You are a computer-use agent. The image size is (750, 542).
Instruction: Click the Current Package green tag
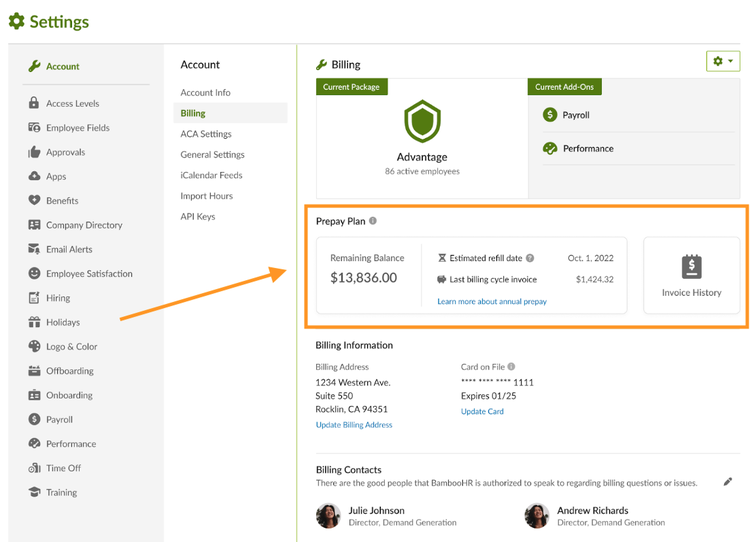pos(352,87)
